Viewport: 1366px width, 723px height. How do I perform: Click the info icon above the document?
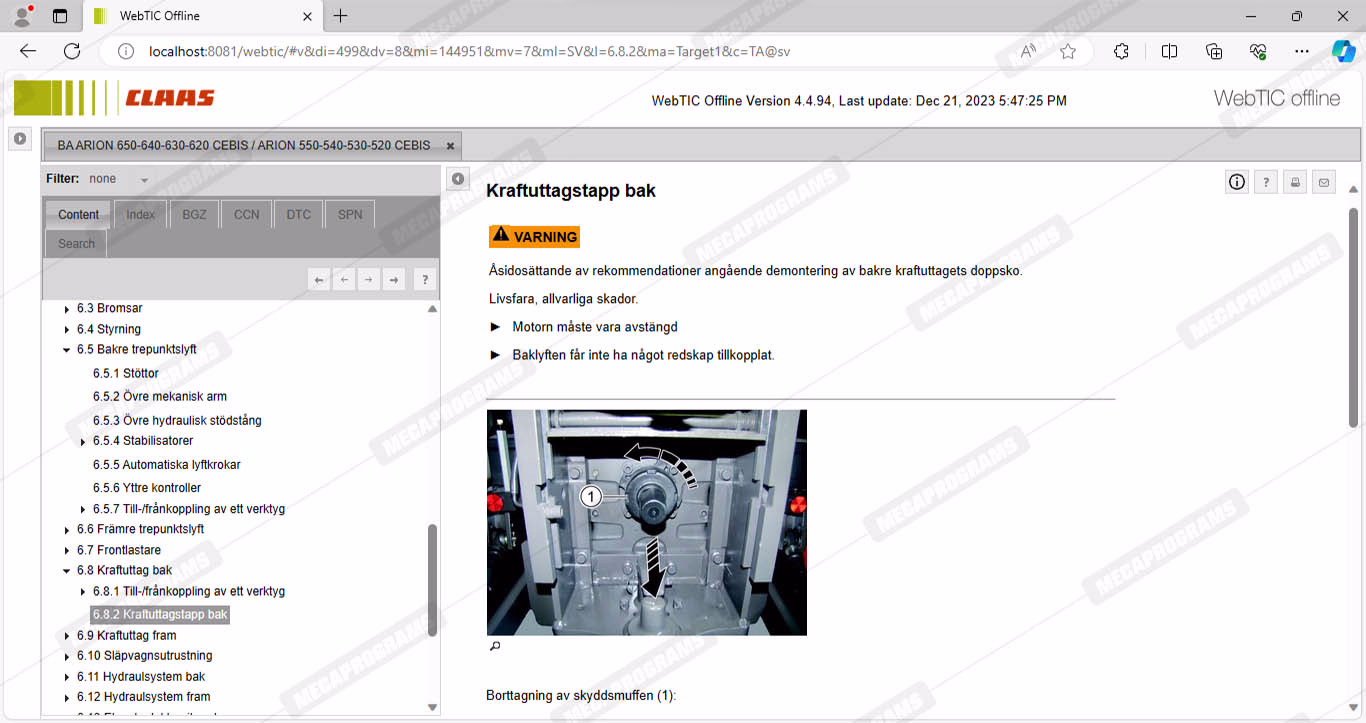tap(1237, 182)
